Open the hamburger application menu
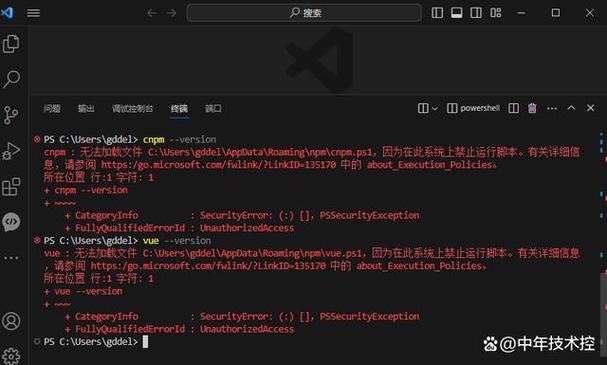The image size is (607, 365). pyautogui.click(x=33, y=13)
